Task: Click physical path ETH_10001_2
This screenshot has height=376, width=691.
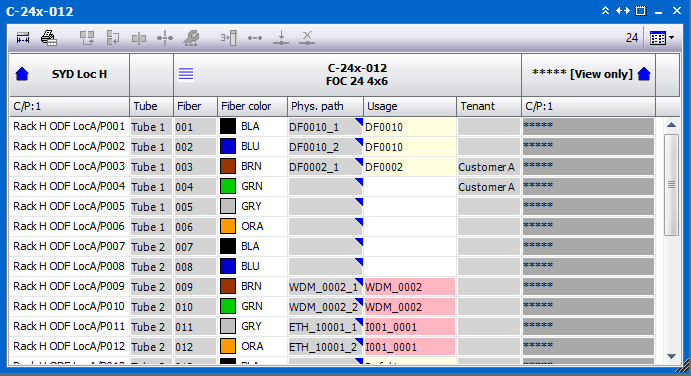Action: pos(325,347)
